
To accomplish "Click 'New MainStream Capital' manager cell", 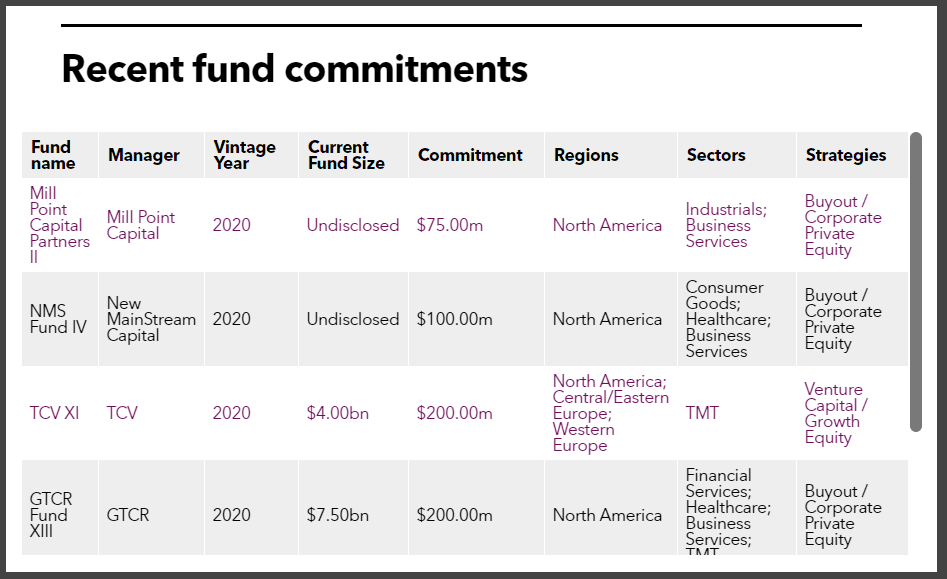I will coord(151,319).
